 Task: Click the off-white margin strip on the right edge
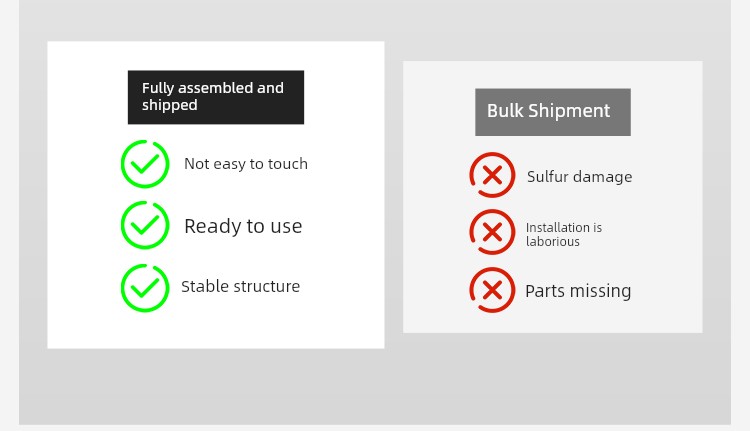coord(740,215)
